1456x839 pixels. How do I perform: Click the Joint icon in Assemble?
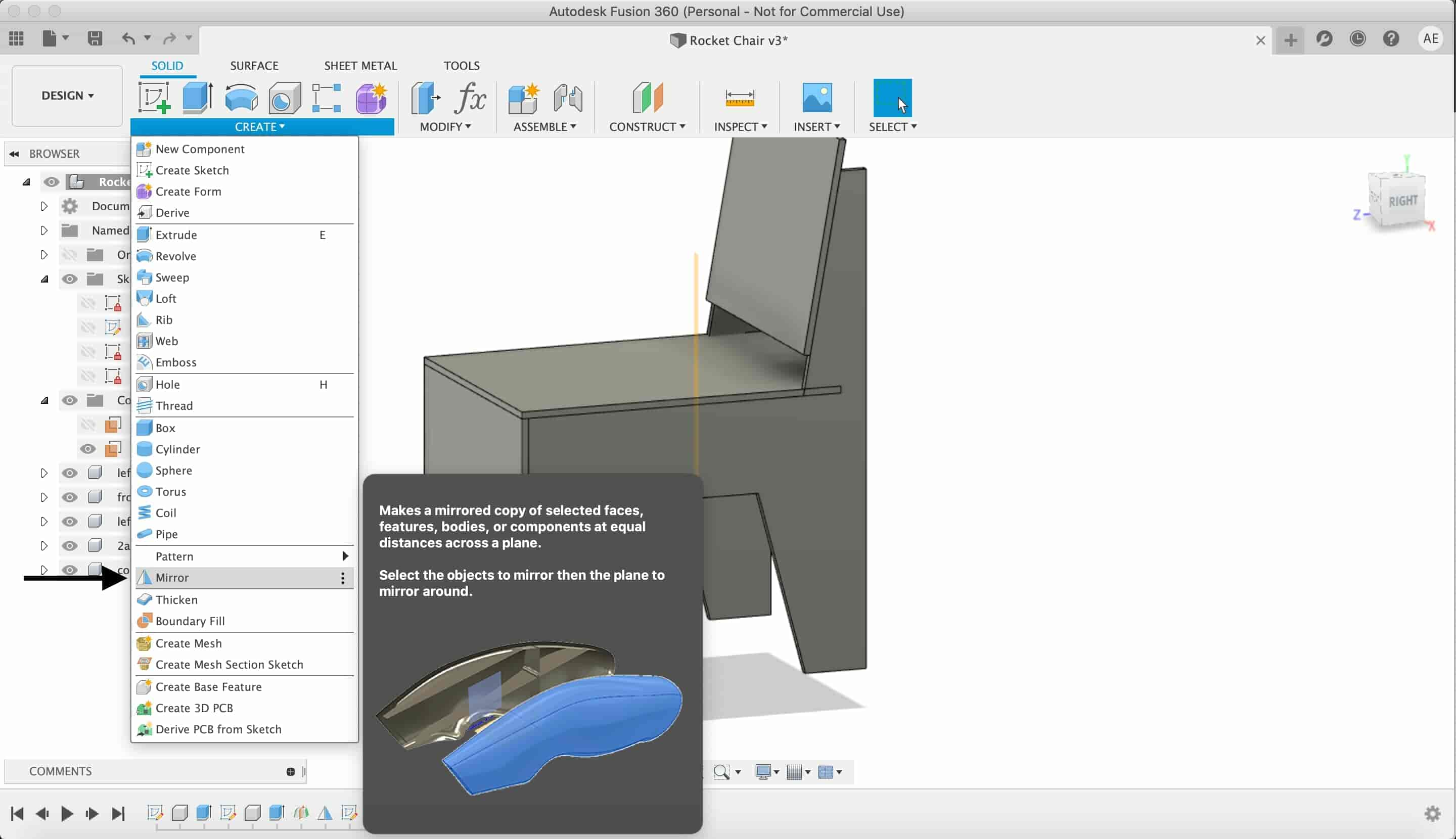pyautogui.click(x=568, y=98)
